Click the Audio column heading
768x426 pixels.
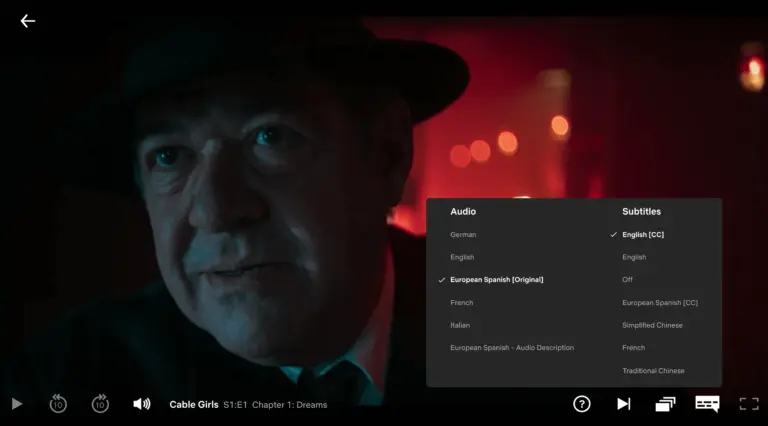[x=463, y=212]
